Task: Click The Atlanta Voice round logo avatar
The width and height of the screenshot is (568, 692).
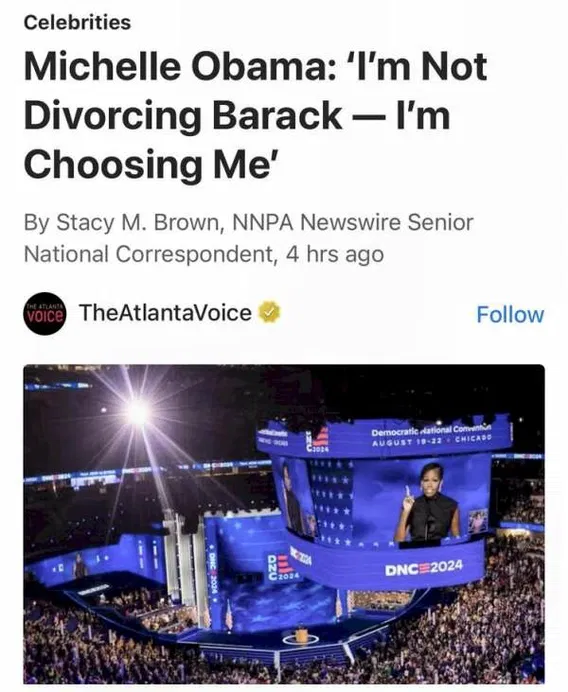Action: coord(45,314)
